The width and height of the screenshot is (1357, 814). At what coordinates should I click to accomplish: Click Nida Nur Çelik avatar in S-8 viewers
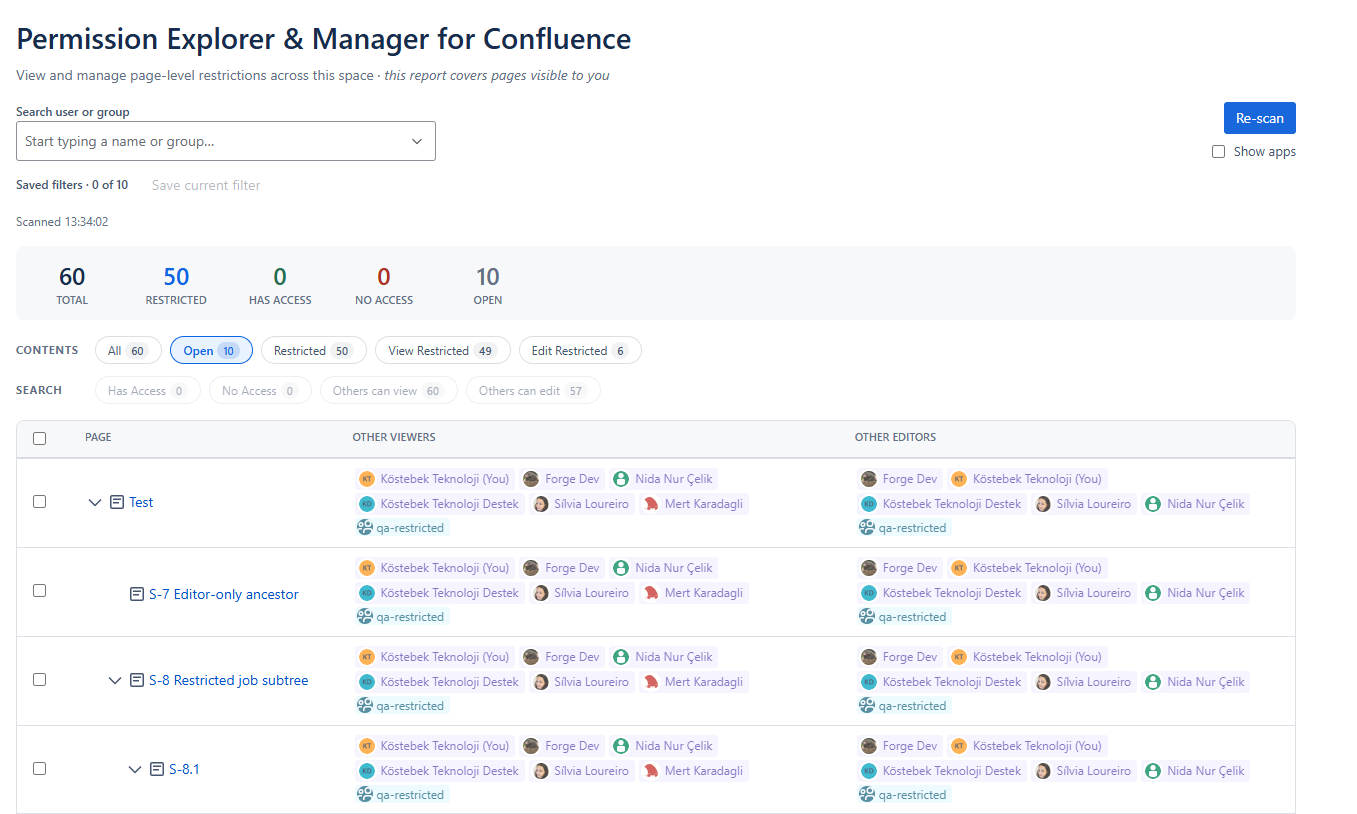[x=621, y=657]
